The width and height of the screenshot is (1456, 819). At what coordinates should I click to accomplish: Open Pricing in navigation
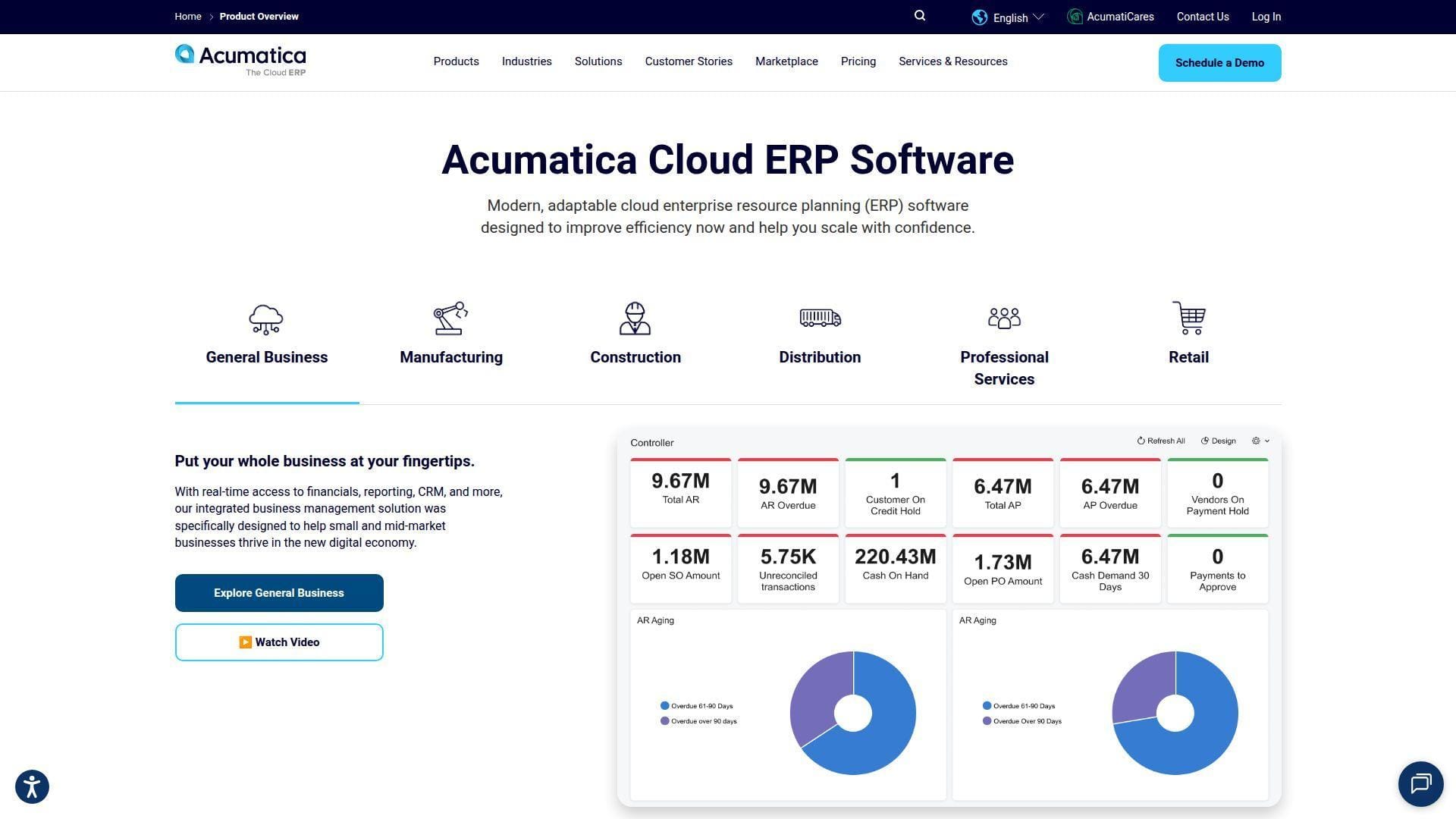click(858, 61)
